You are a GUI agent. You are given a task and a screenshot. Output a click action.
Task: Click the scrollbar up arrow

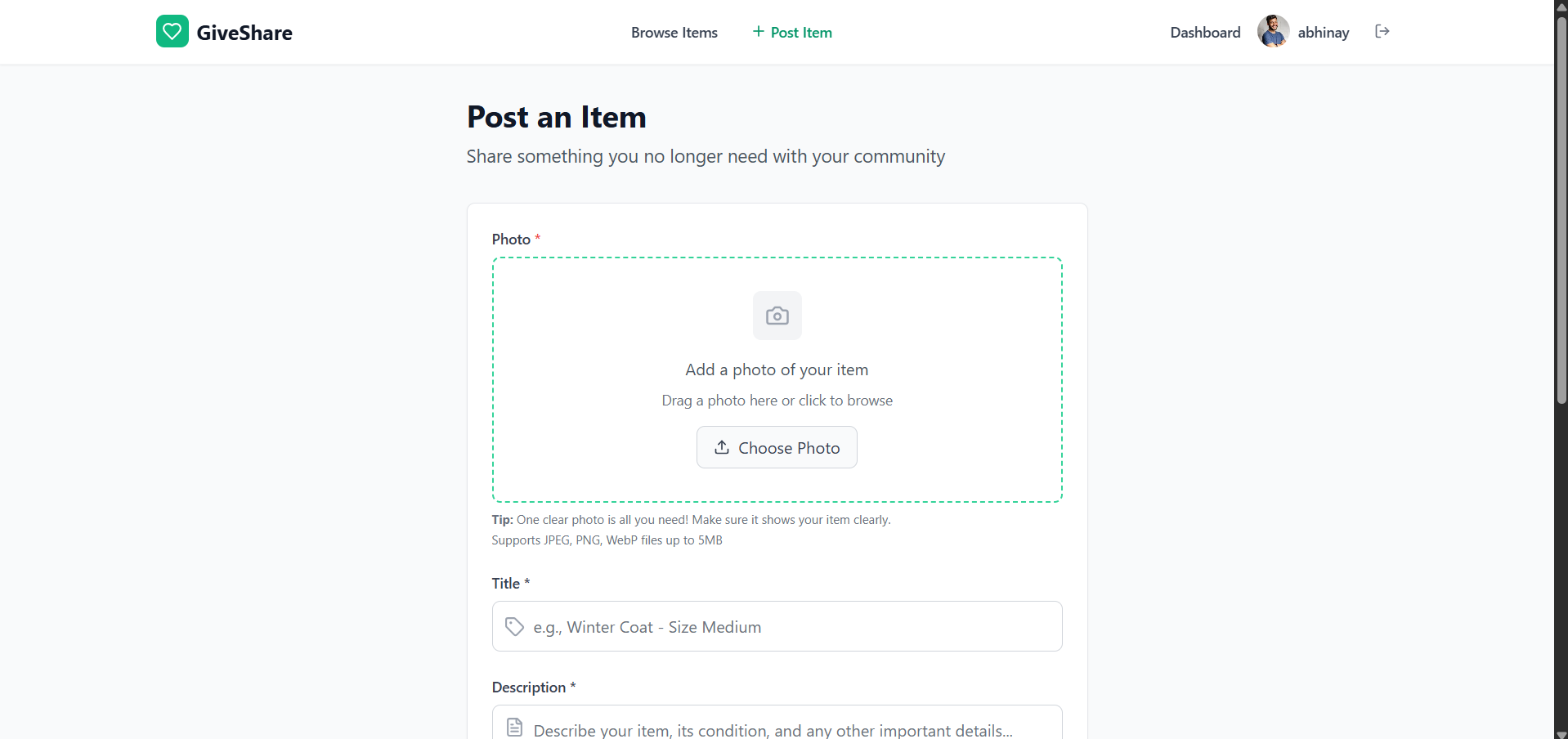[1561, 6]
